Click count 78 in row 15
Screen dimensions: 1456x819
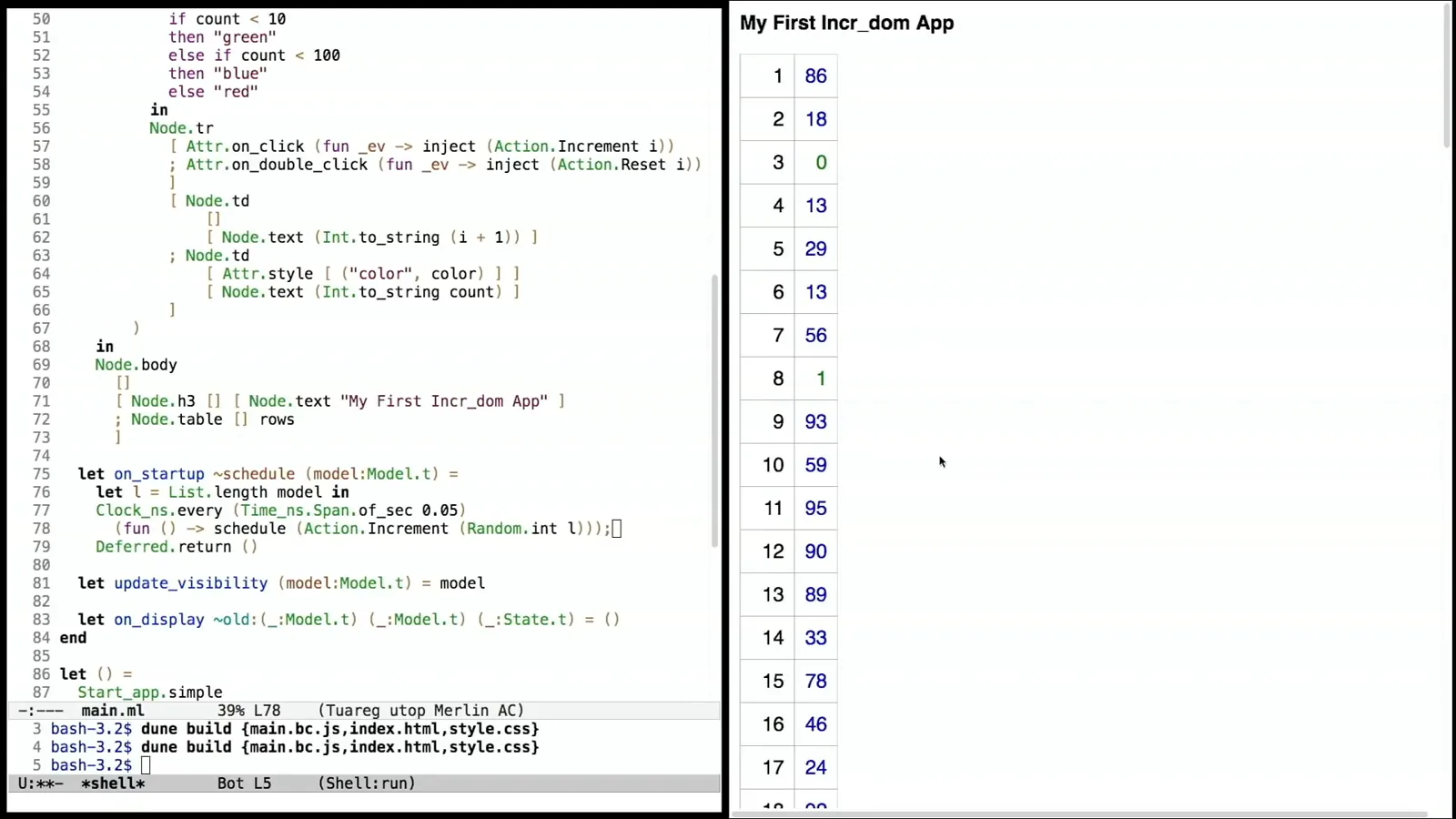(815, 681)
